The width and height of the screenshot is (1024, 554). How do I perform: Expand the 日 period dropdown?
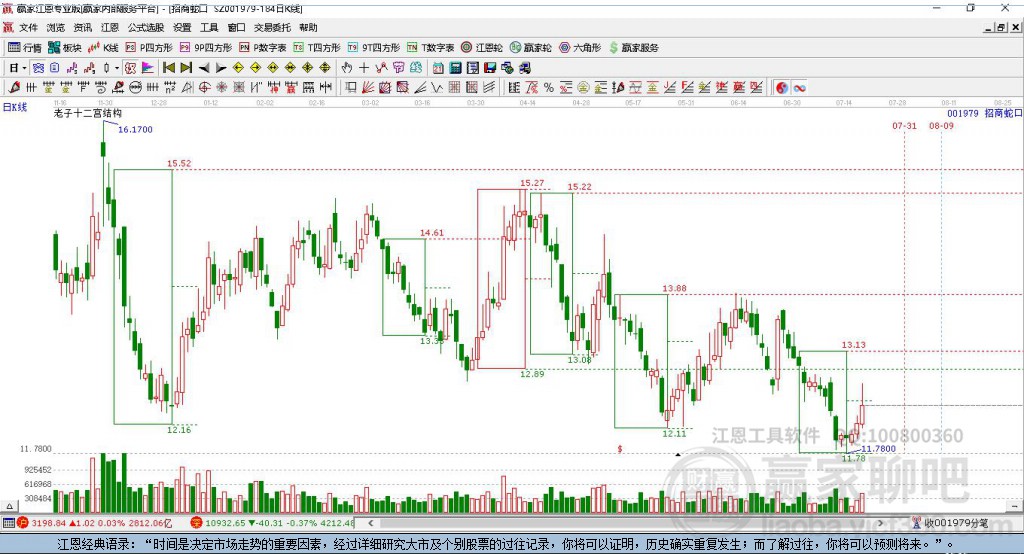(24, 68)
